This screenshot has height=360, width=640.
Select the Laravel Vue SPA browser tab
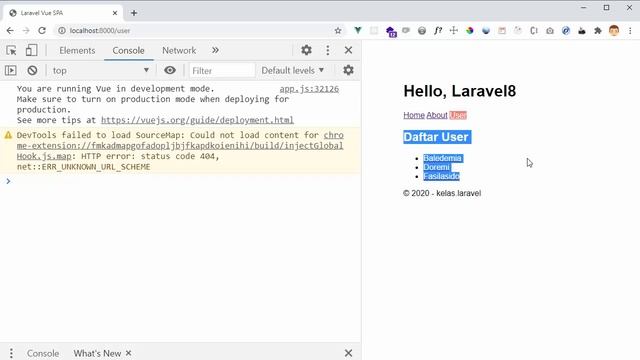(x=63, y=13)
